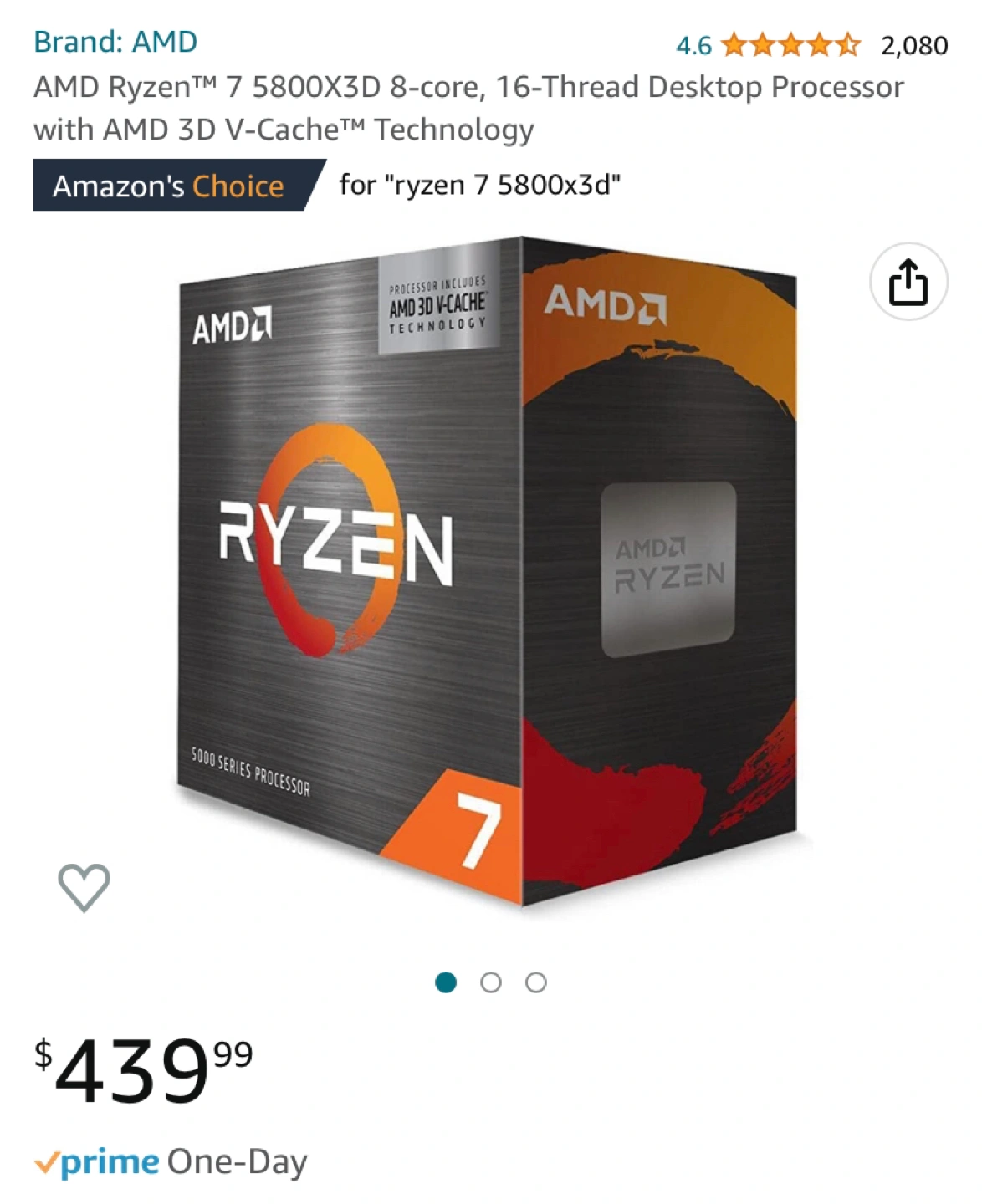Open the Ryzen processor box image fullscreen
The image size is (982, 1204).
pos(487,572)
